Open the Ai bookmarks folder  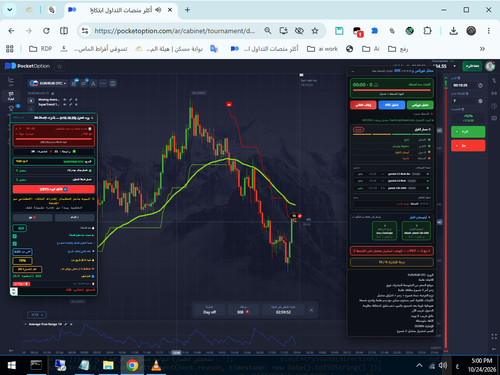(x=371, y=49)
